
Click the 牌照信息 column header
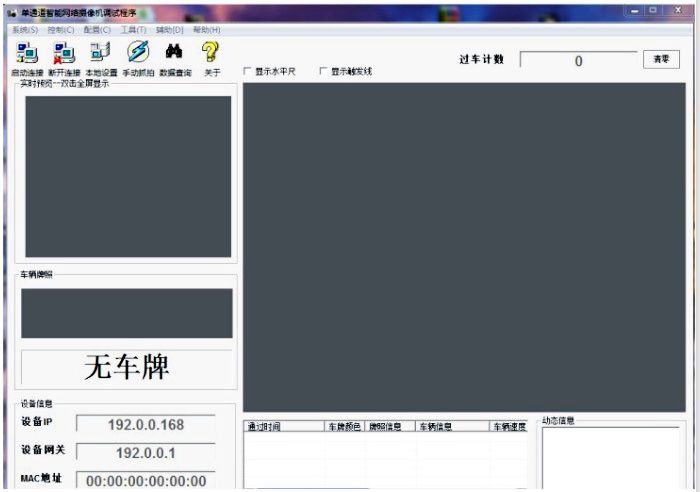click(x=390, y=426)
